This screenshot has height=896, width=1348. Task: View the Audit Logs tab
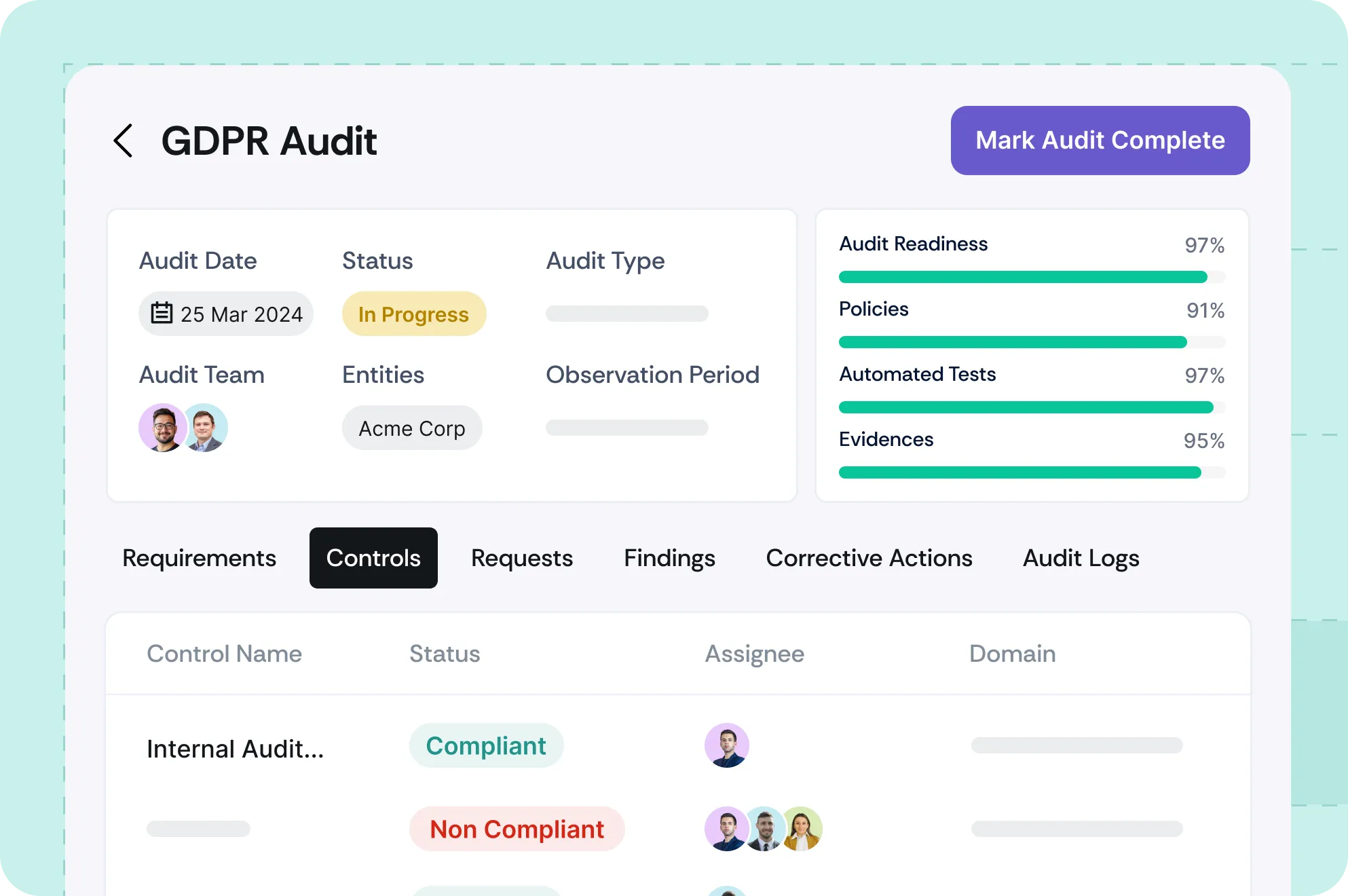point(1081,558)
